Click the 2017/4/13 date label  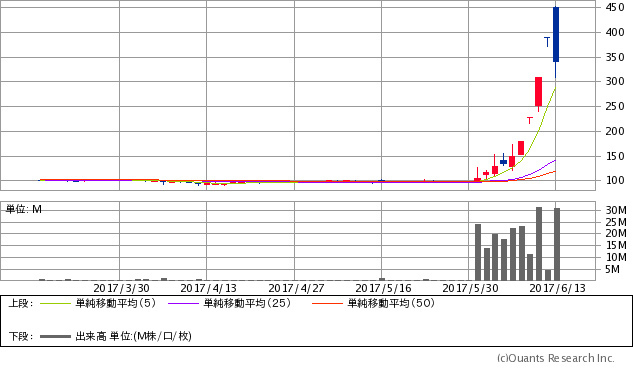point(208,288)
